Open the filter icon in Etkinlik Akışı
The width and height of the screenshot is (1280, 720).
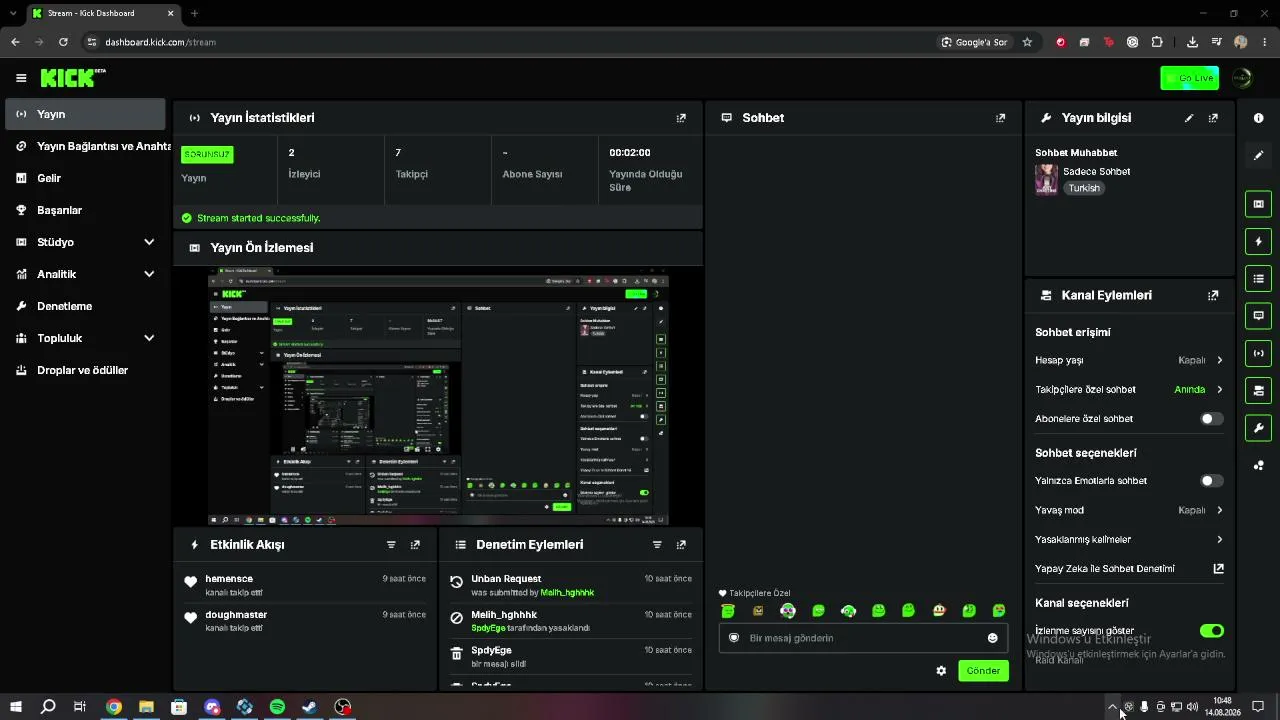coord(391,545)
